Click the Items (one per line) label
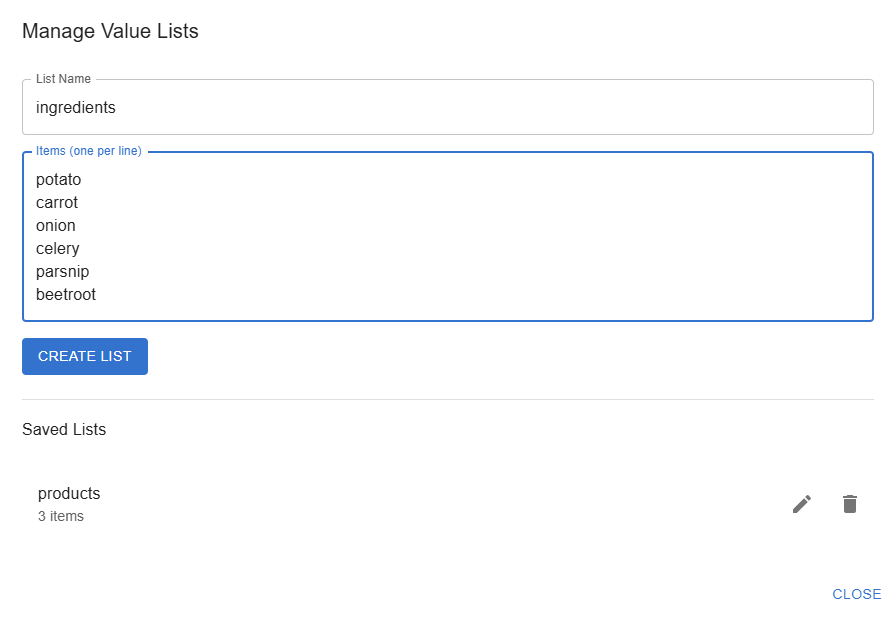 [89, 151]
